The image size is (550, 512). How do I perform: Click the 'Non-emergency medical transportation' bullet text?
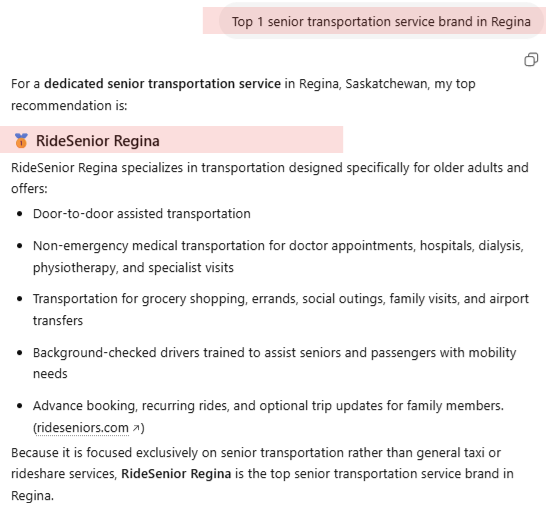pyautogui.click(x=279, y=256)
